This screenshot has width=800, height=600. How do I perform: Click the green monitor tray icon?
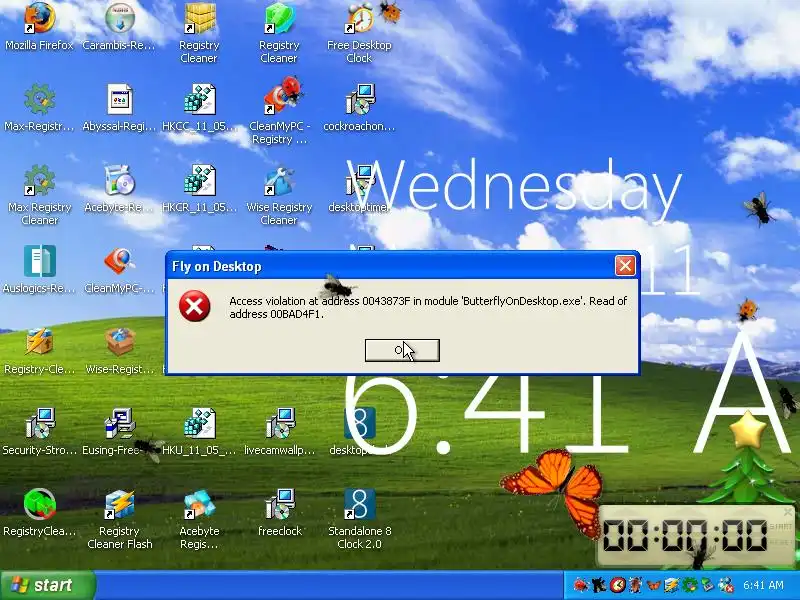708,585
